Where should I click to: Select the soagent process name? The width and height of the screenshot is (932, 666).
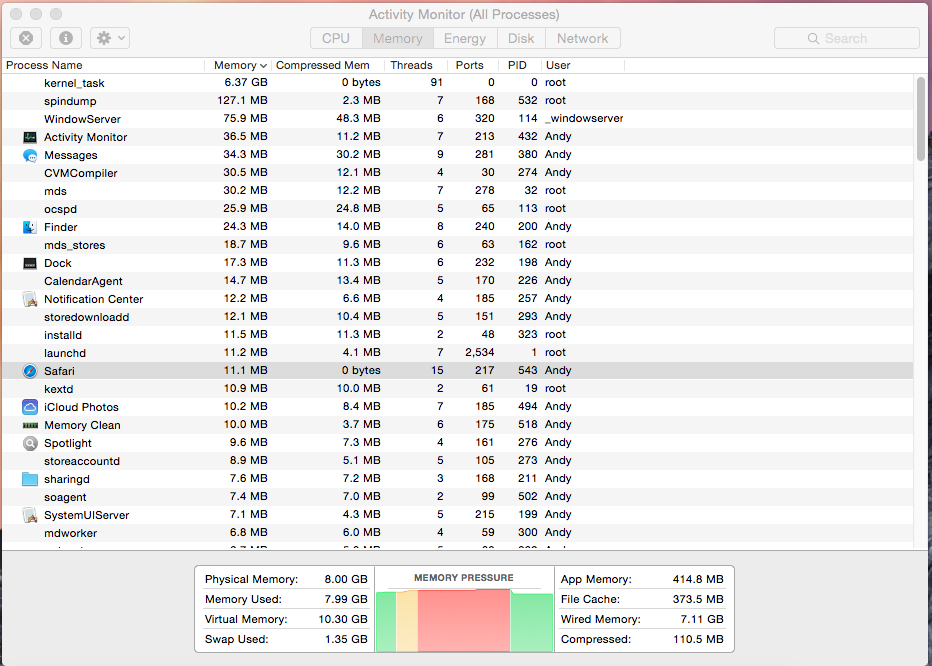tap(65, 497)
